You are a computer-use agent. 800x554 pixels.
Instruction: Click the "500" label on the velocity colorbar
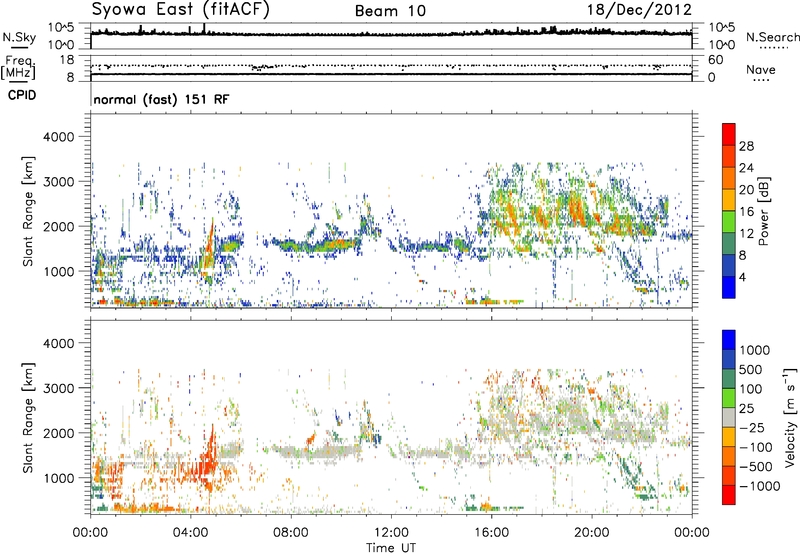coord(751,370)
